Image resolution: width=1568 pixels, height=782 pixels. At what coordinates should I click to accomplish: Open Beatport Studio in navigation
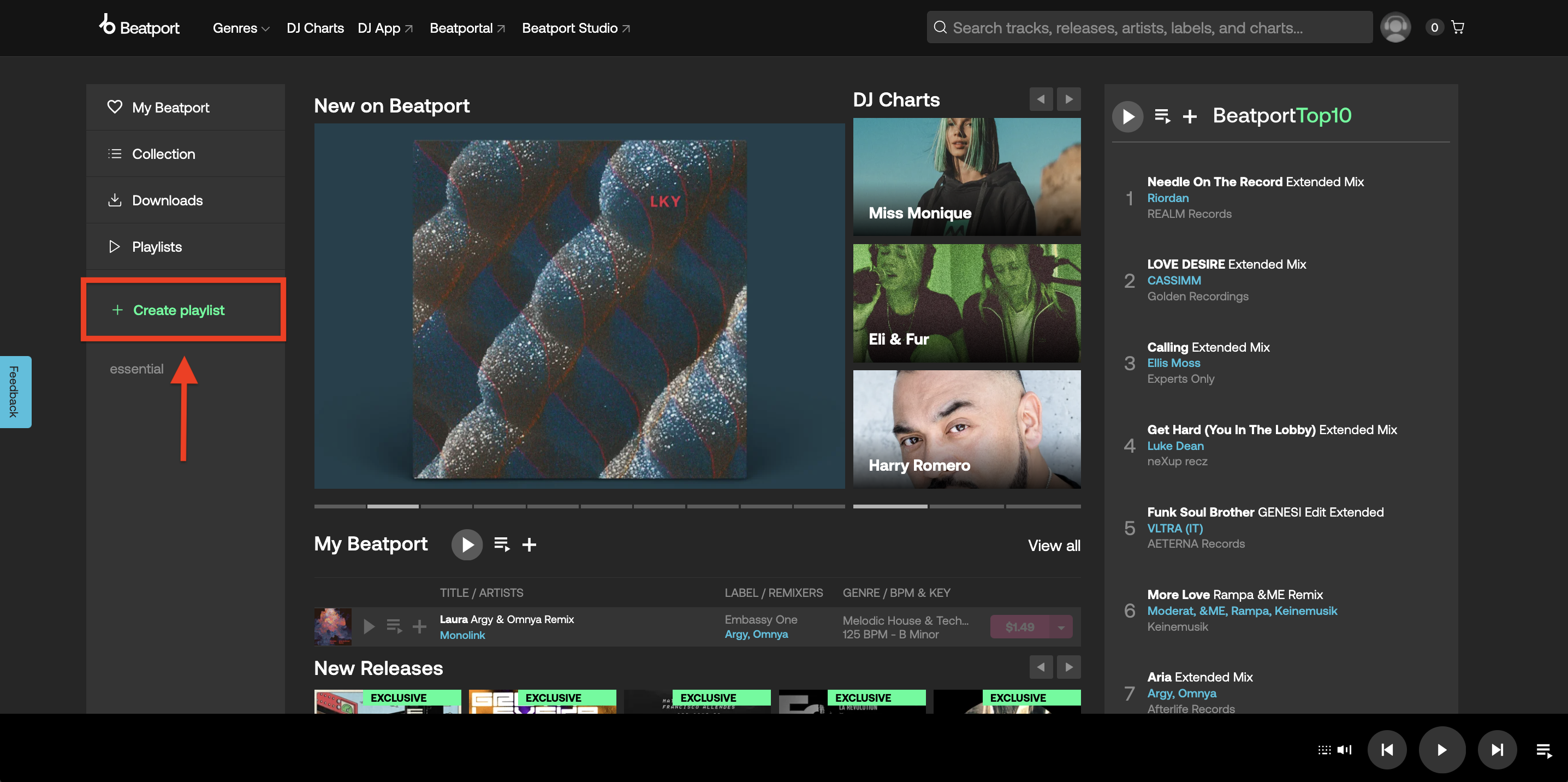pyautogui.click(x=576, y=28)
